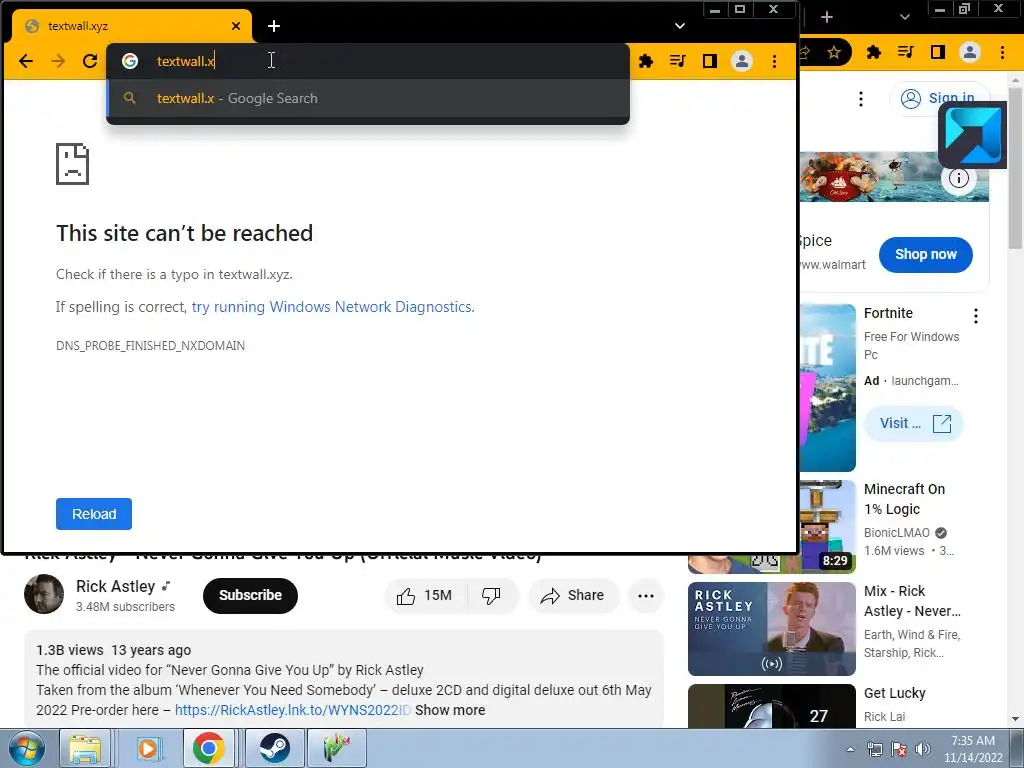Subscribe to Rick Astley channel
This screenshot has height=768, width=1024.
tap(250, 596)
